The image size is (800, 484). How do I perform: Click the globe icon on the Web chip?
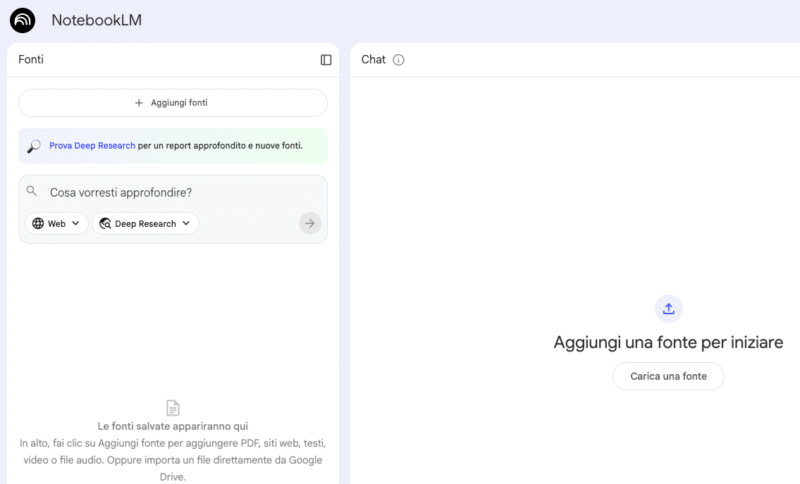pos(38,224)
